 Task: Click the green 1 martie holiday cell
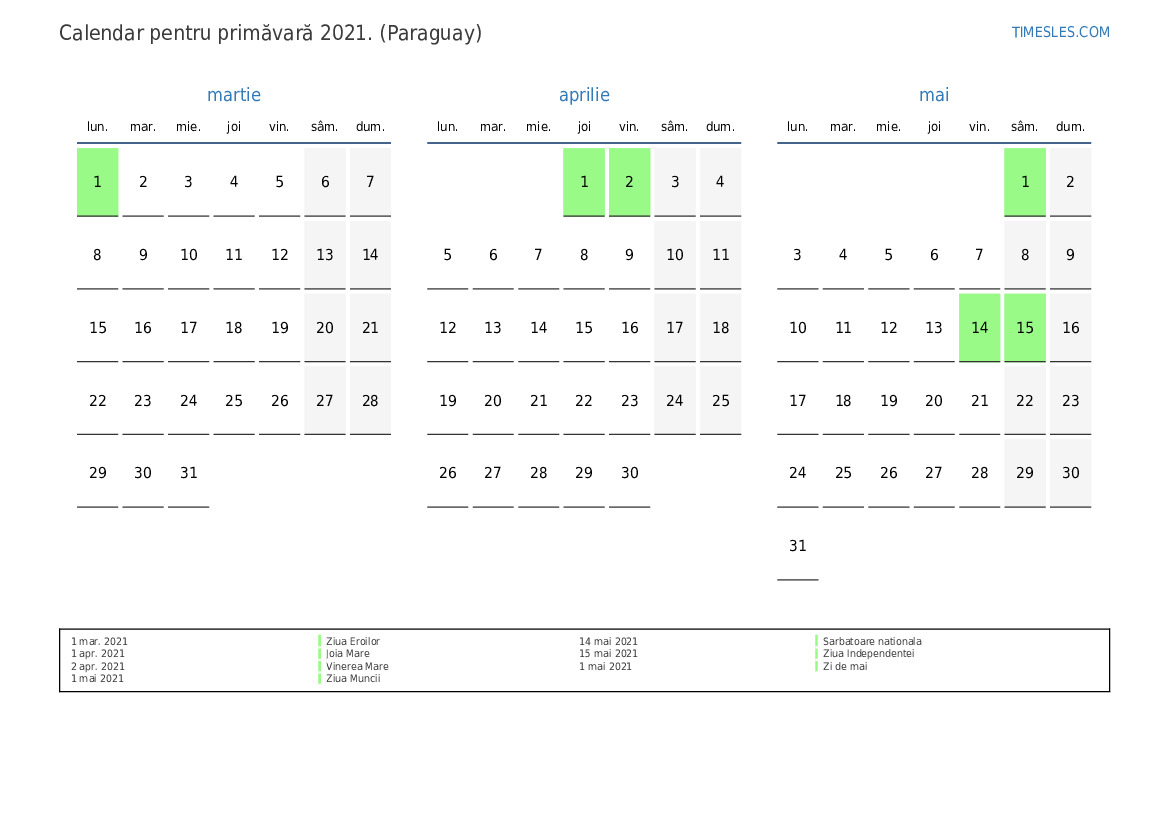click(98, 182)
